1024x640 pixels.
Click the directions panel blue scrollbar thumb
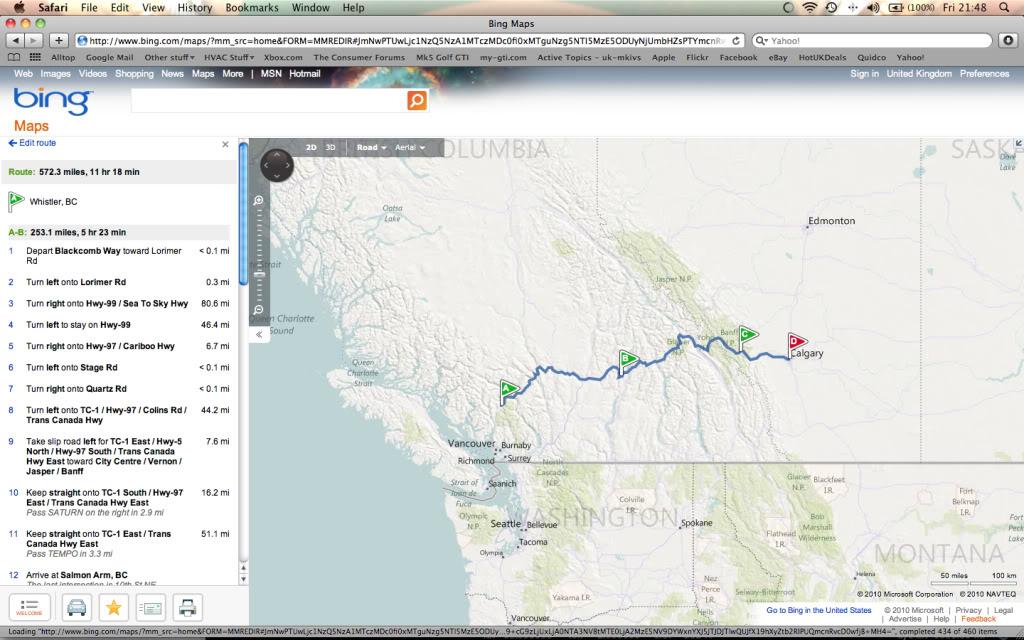point(244,214)
